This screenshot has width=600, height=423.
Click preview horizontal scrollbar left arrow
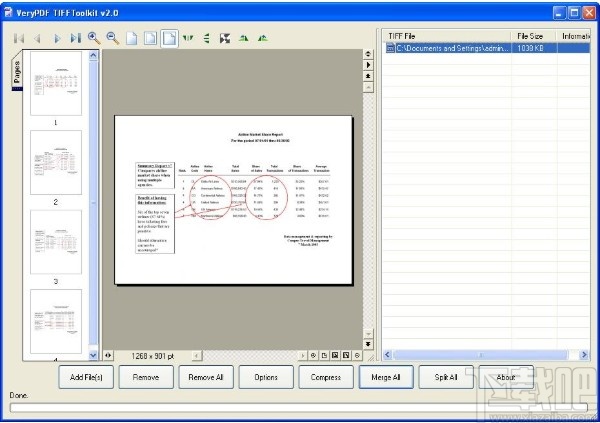coord(197,356)
